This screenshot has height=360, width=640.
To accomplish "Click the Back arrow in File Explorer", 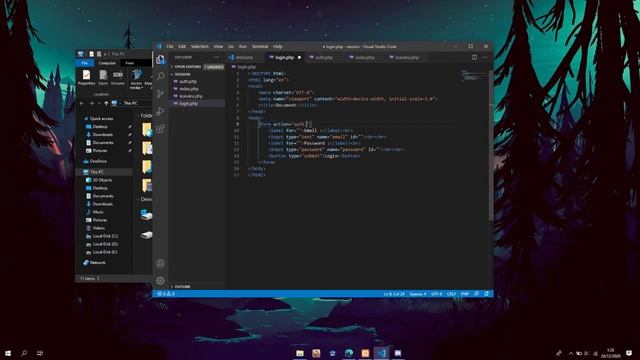I will [82, 103].
